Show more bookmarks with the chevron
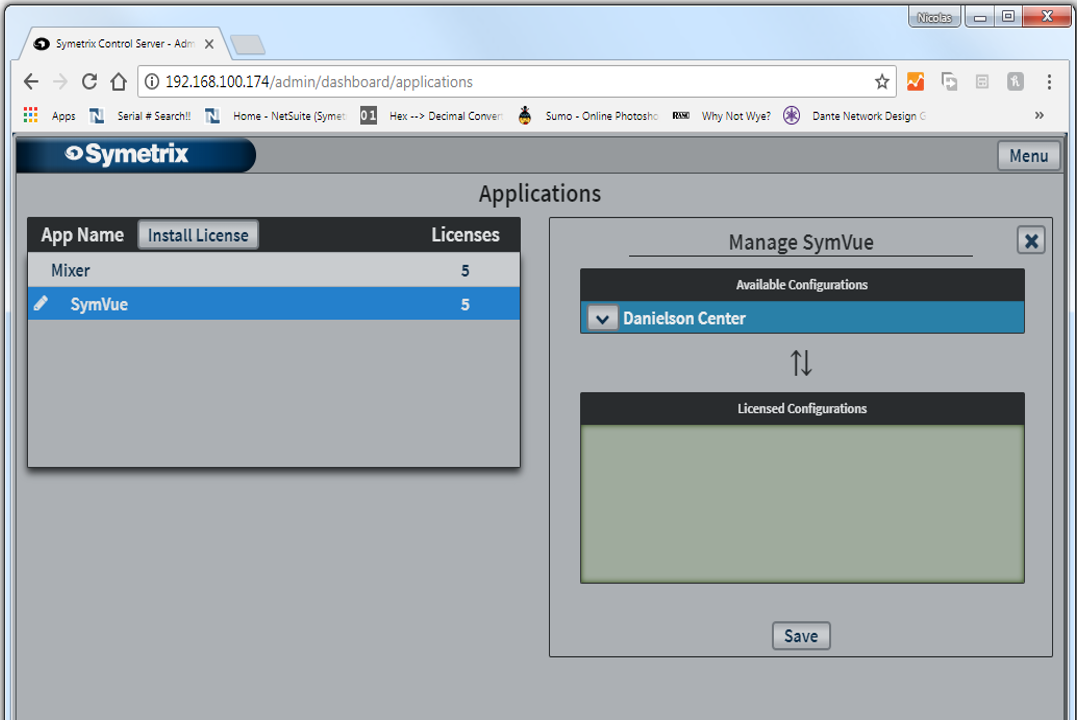1077x720 pixels. click(x=1039, y=115)
